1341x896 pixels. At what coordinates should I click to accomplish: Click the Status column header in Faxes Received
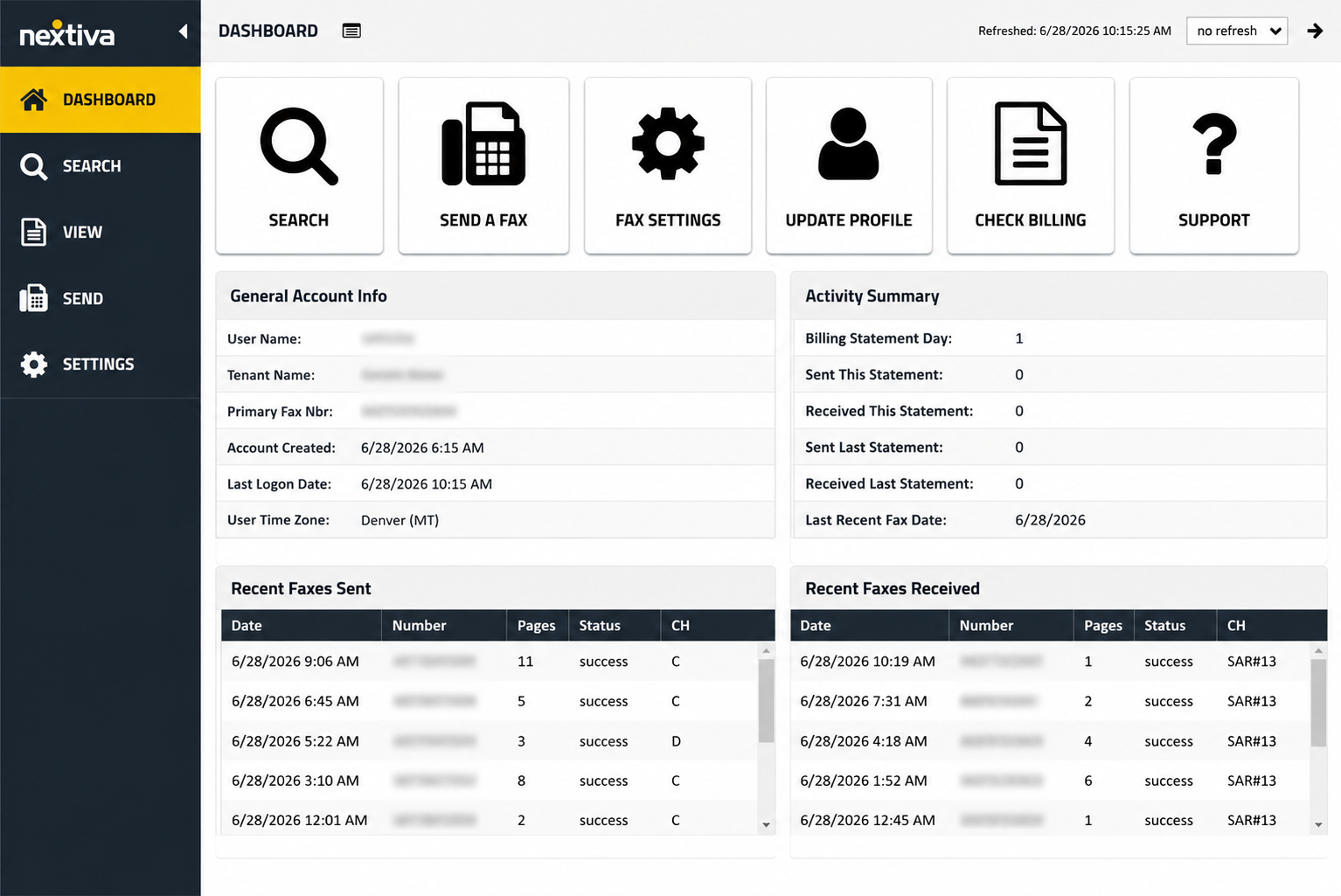1176,626
